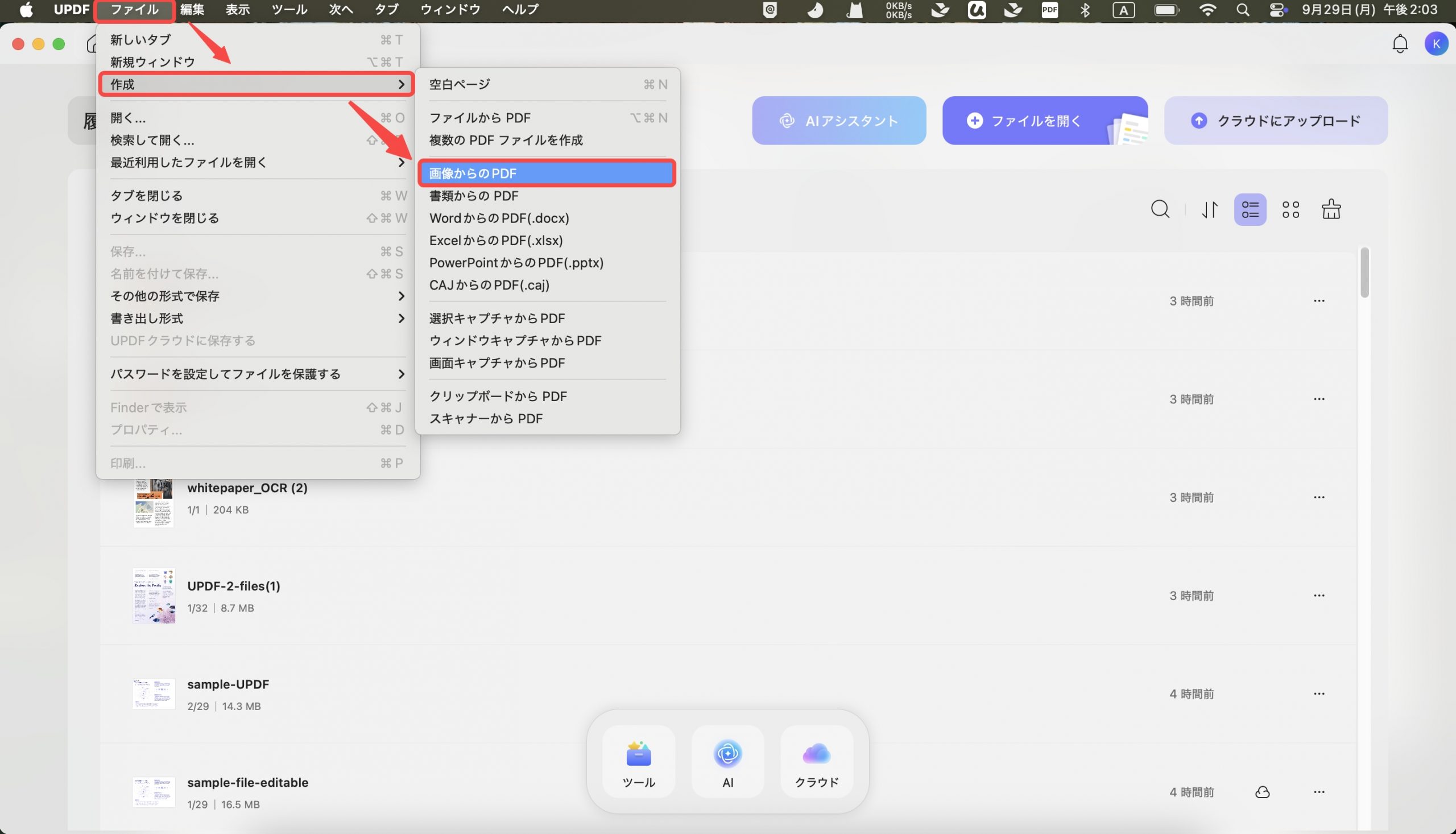Click the file list vertical scrollbar
The width and height of the screenshot is (1456, 834).
[x=1365, y=273]
